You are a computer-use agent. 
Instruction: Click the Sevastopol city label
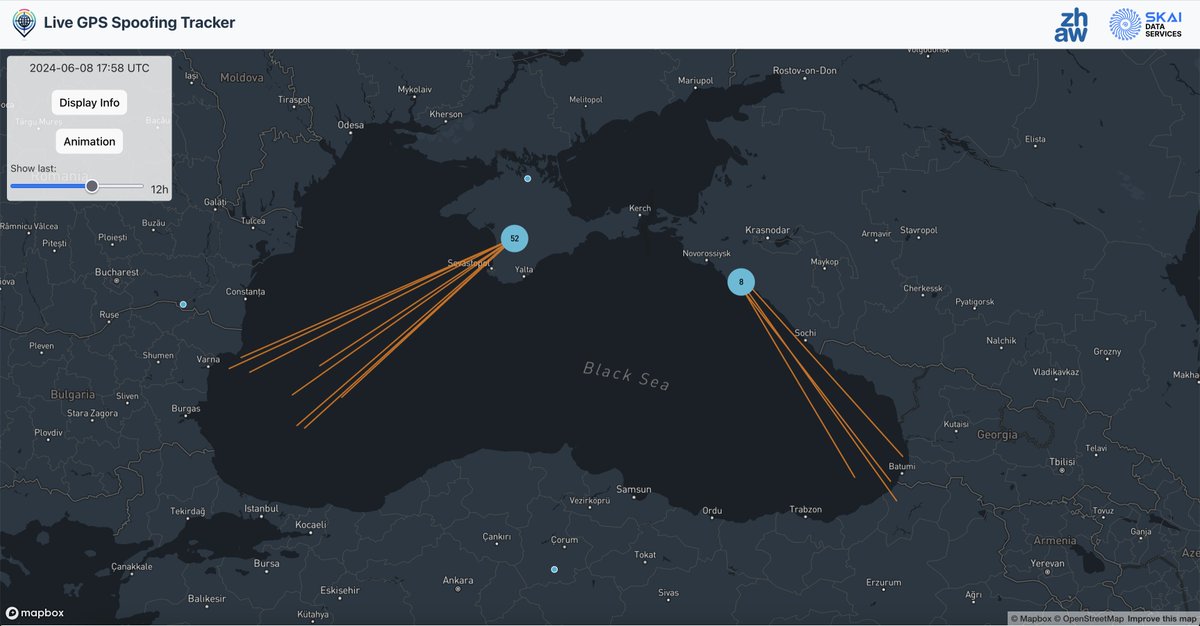[x=469, y=263]
